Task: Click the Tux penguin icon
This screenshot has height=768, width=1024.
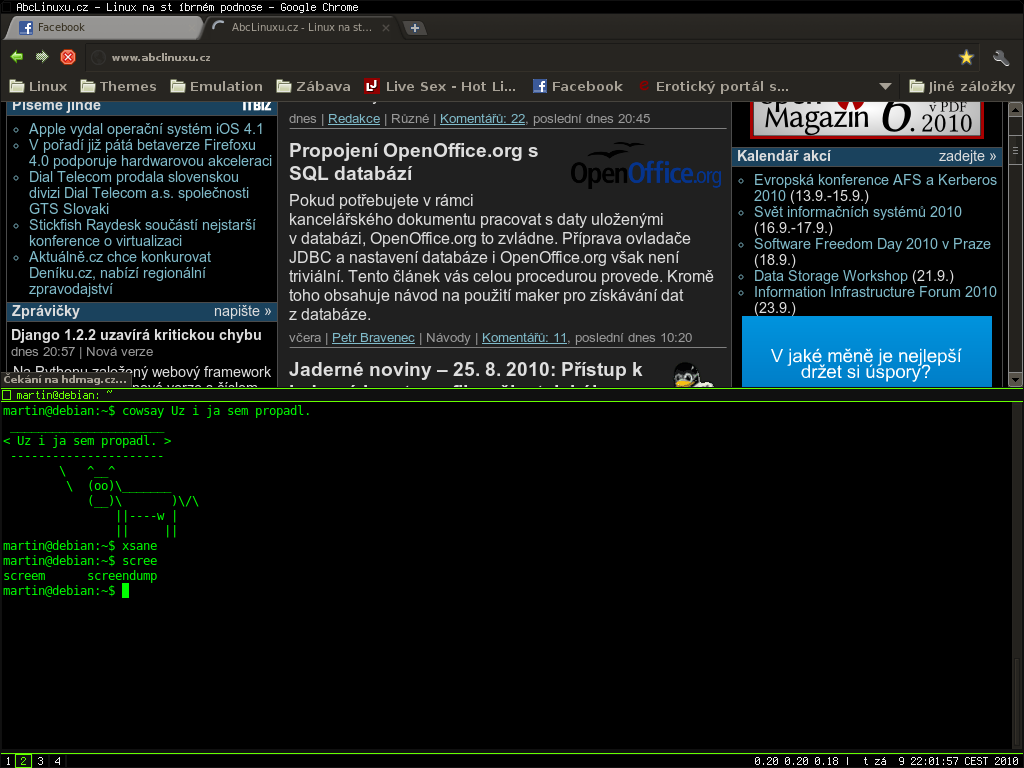Action: [692, 374]
